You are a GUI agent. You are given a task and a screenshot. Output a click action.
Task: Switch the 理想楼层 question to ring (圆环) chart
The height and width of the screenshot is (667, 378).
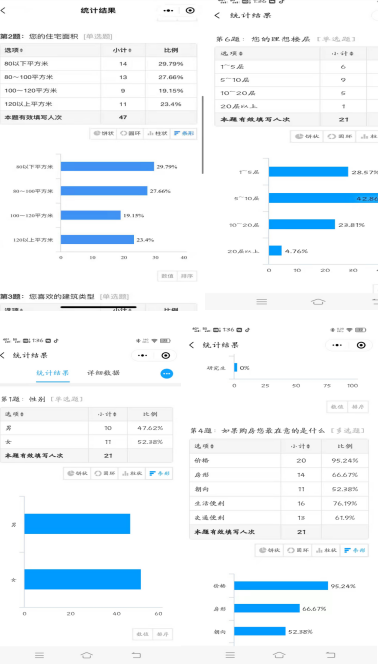click(x=338, y=137)
